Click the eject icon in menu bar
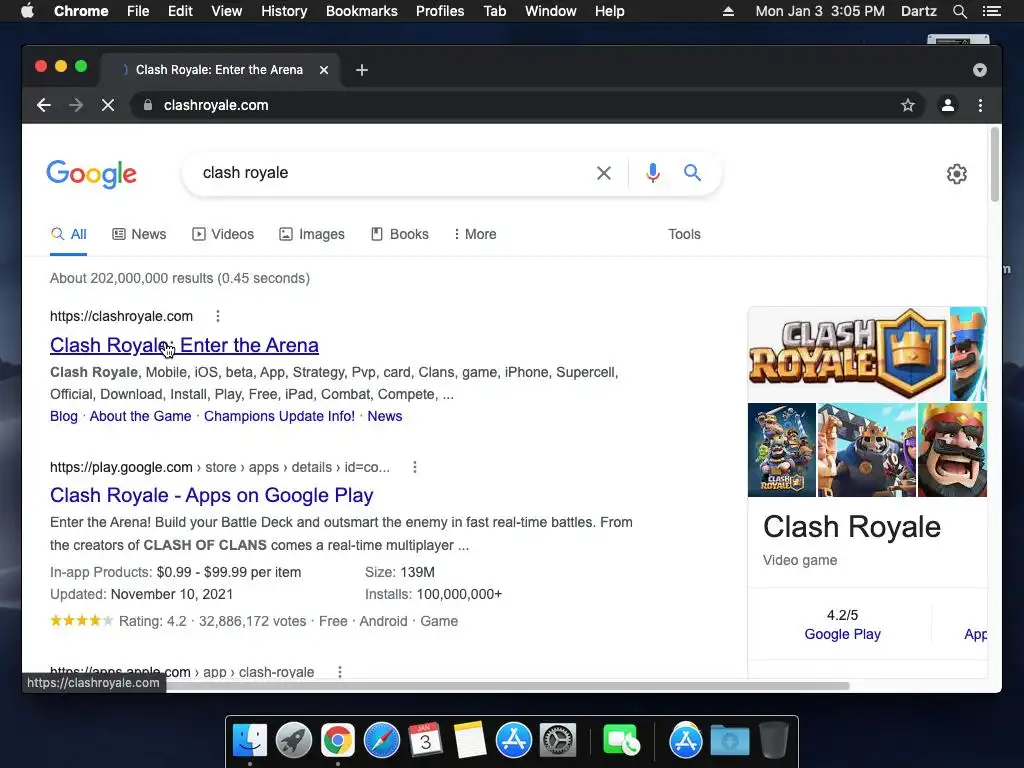 tap(728, 11)
